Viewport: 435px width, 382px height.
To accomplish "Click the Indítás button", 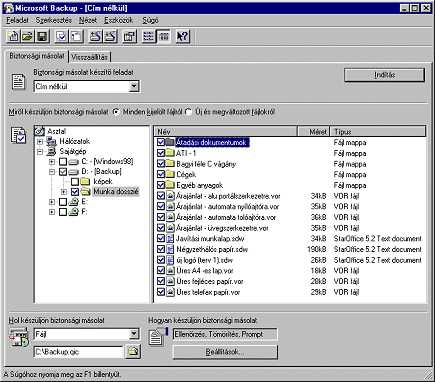I will point(385,75).
